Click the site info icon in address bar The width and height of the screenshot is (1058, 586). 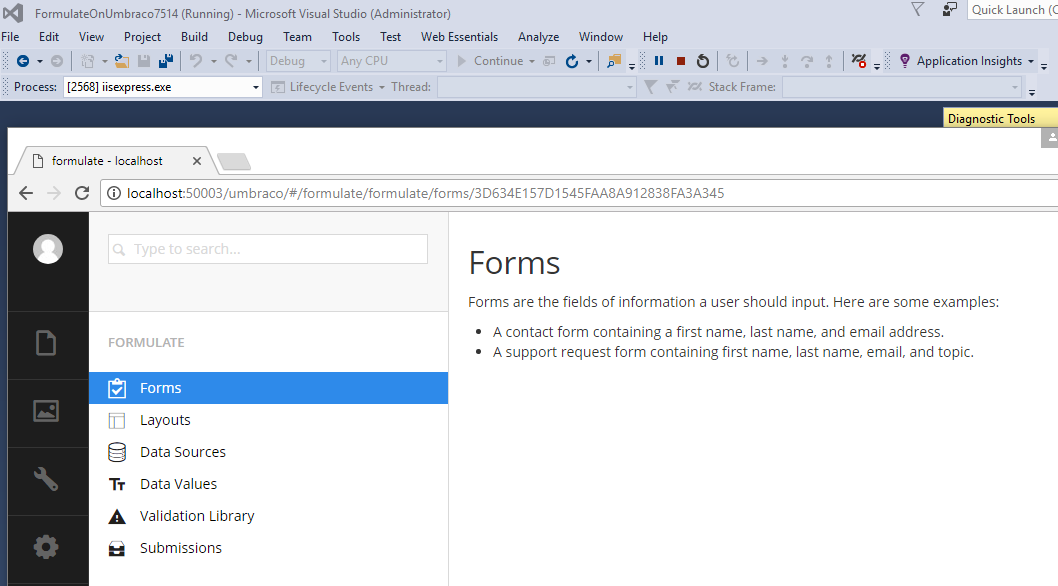tap(114, 193)
